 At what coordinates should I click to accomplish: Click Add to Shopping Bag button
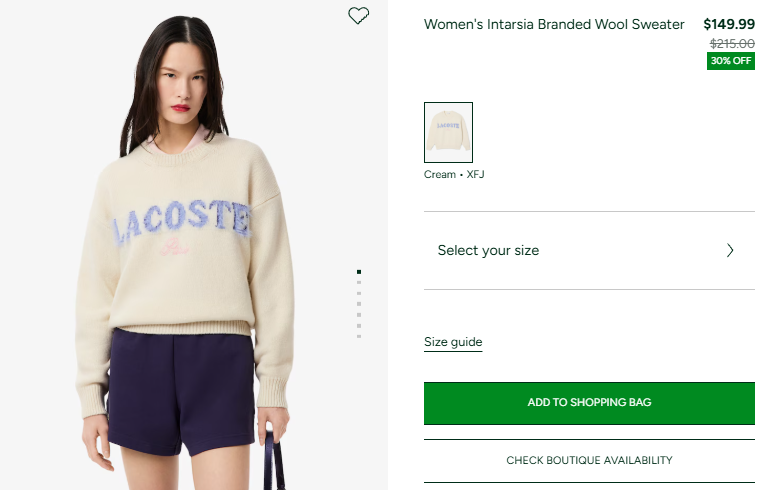pyautogui.click(x=589, y=402)
